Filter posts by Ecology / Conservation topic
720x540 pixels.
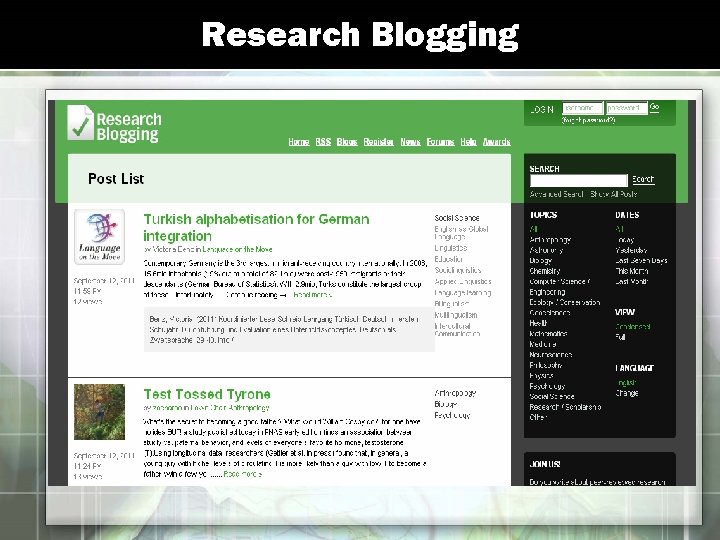tap(565, 303)
